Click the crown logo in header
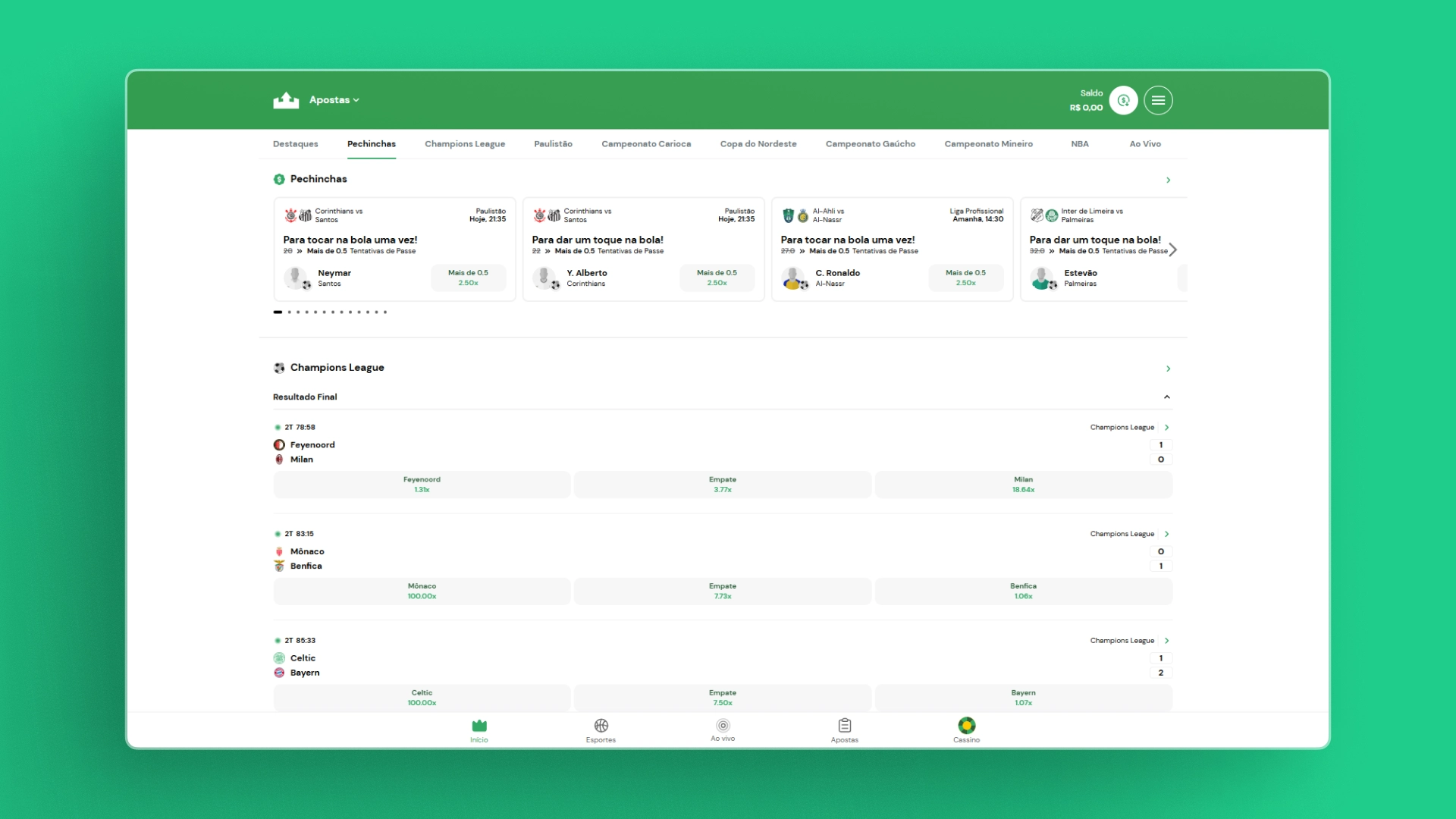Image resolution: width=1456 pixels, height=819 pixels. [x=286, y=100]
